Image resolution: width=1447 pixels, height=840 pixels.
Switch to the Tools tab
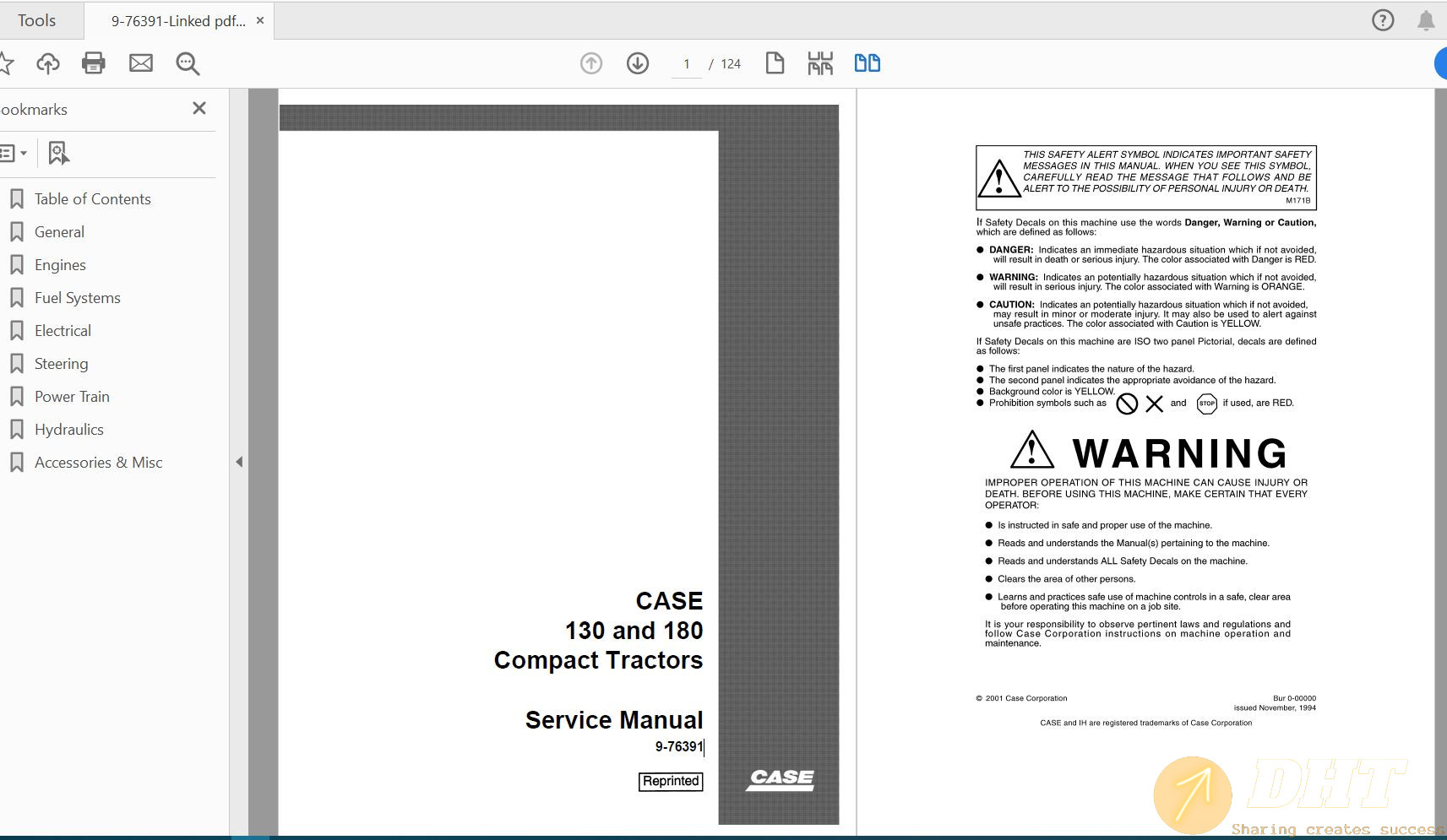coord(37,19)
